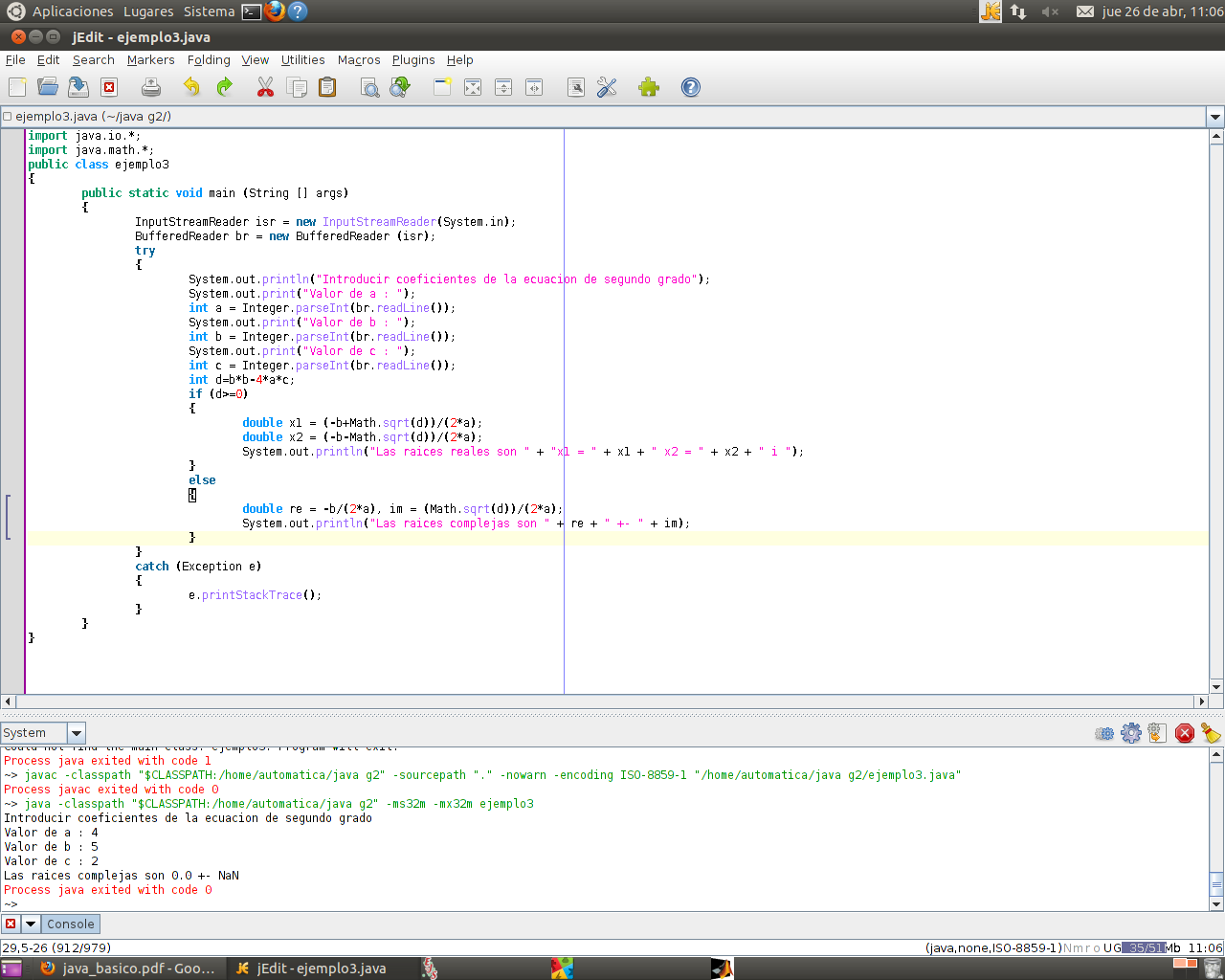Open a file with the Open toolbar icon
Viewport: 1225px width, 980px height.
48,87
